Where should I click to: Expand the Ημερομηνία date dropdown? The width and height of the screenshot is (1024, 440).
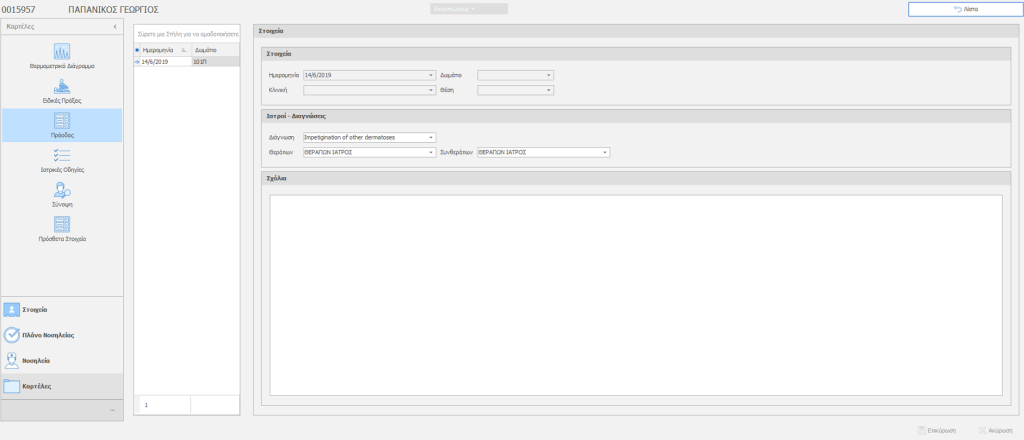pos(431,75)
